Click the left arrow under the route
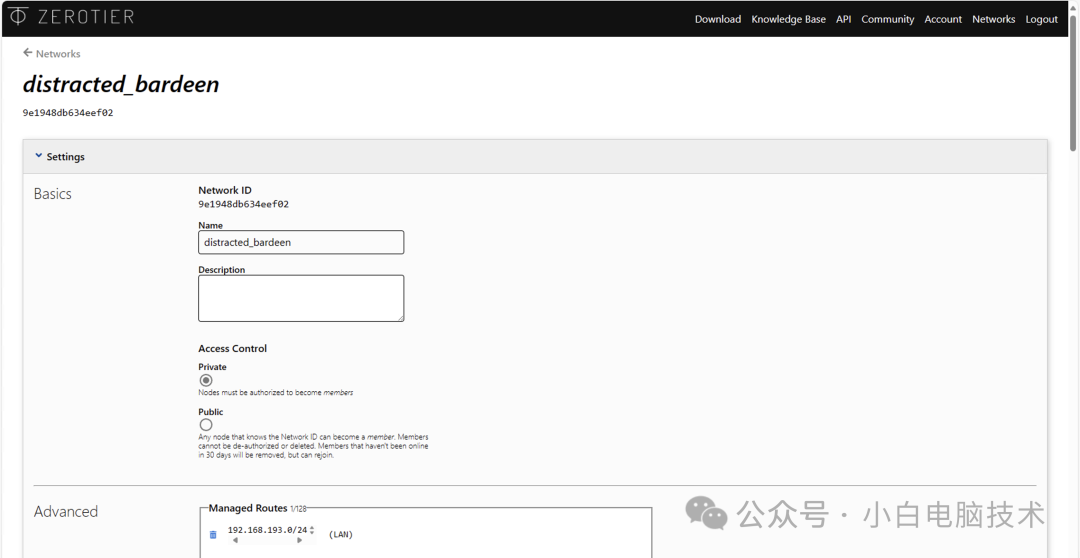1080x558 pixels. pos(235,541)
